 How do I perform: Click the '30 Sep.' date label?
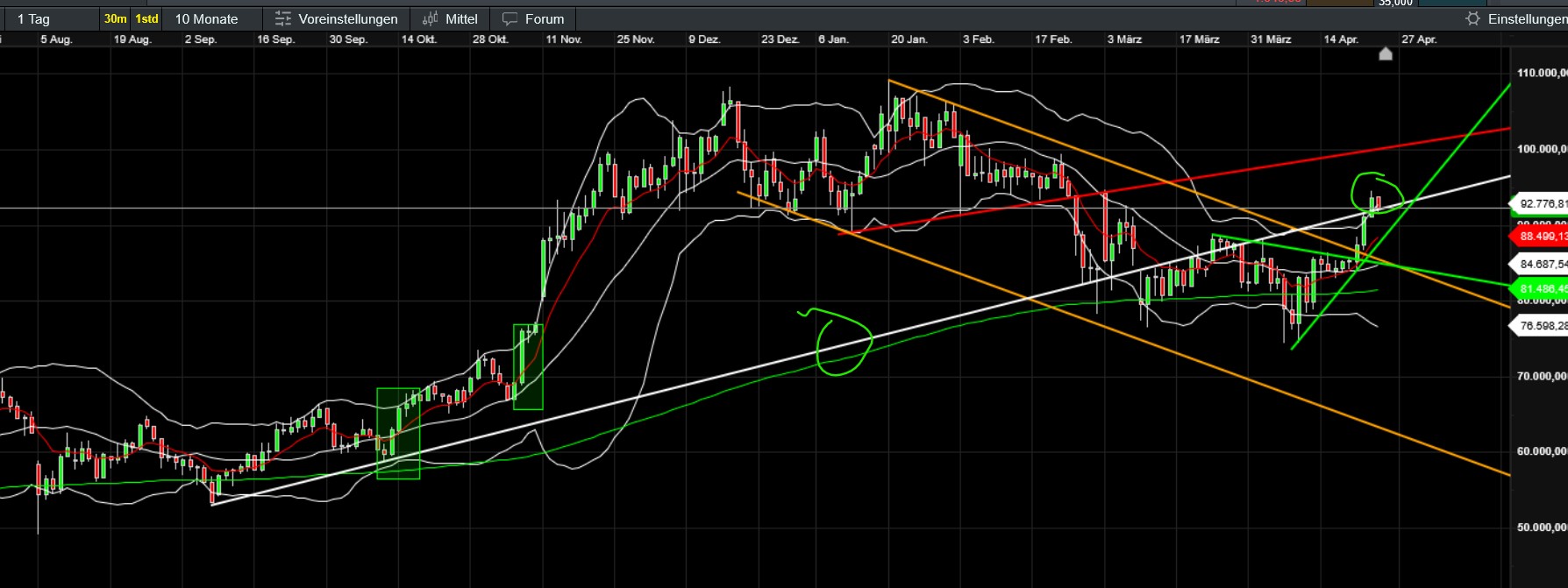(348, 39)
